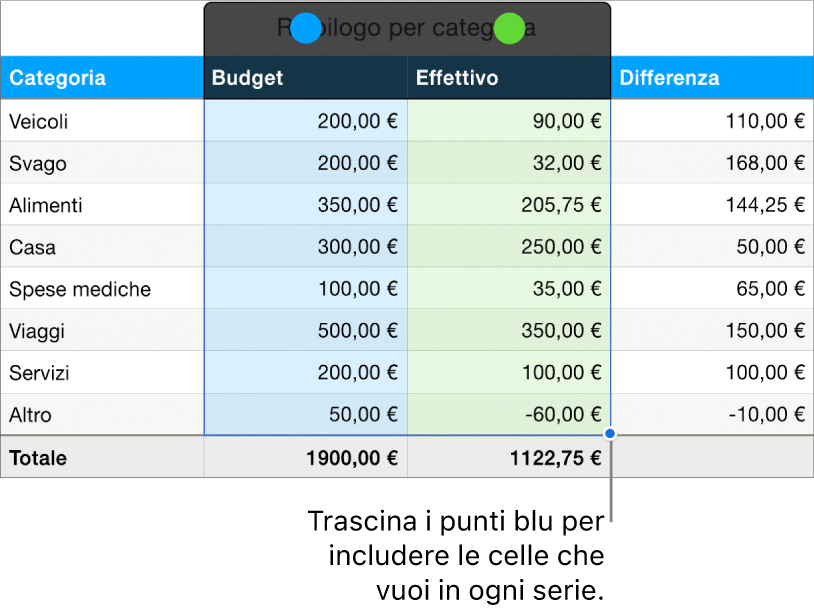Select the total actual cell 1122,75 €
The image size is (814, 612).
(x=509, y=458)
